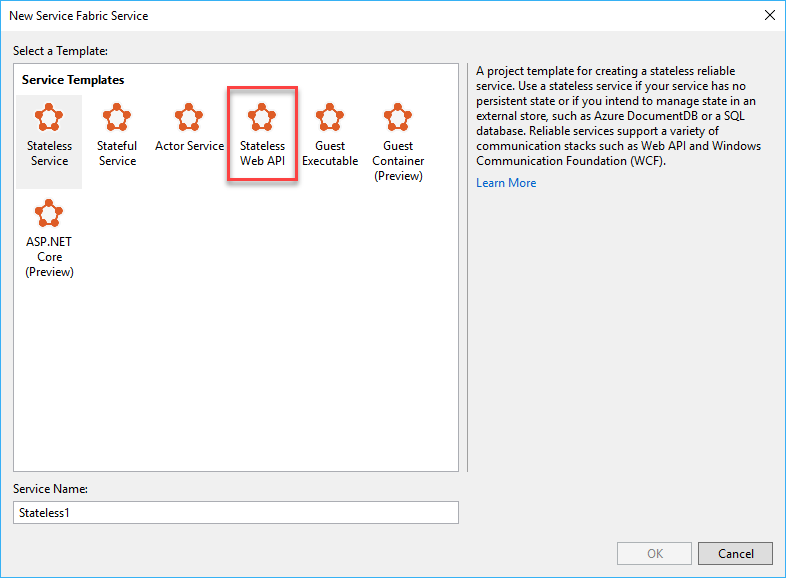Pick the Actor Service template icon
The height and width of the screenshot is (578, 786).
pyautogui.click(x=189, y=117)
